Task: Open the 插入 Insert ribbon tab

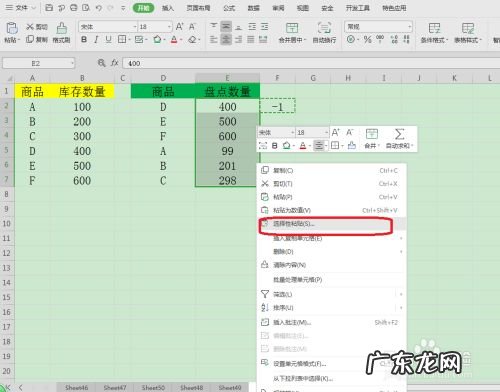Action: click(x=168, y=8)
